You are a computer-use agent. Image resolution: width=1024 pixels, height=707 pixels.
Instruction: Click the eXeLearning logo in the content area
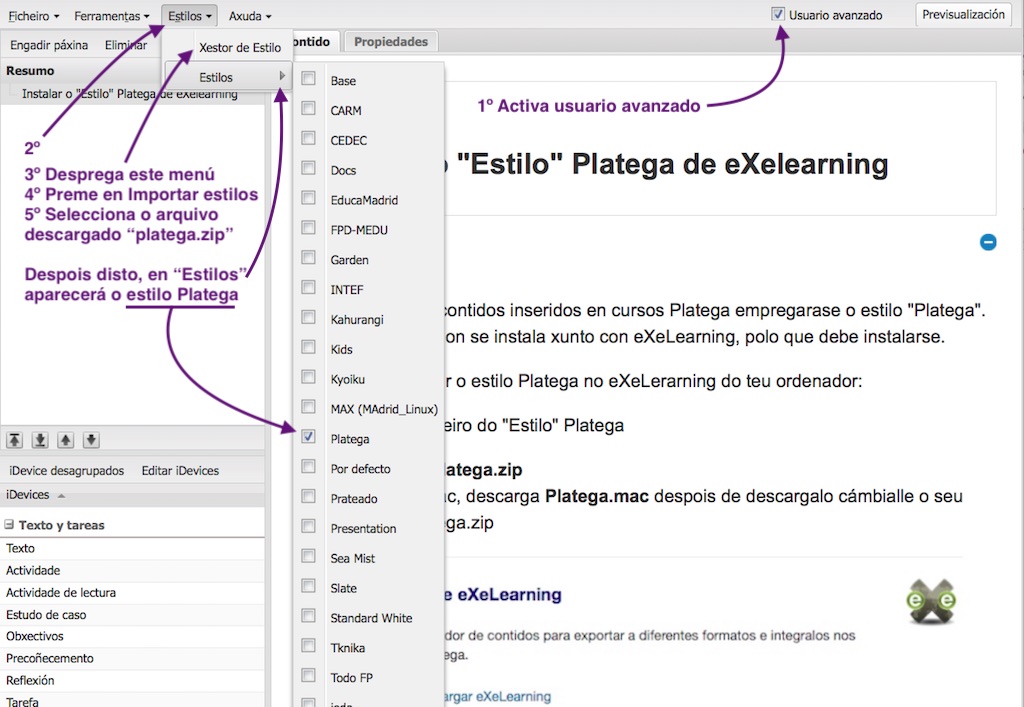click(x=931, y=601)
